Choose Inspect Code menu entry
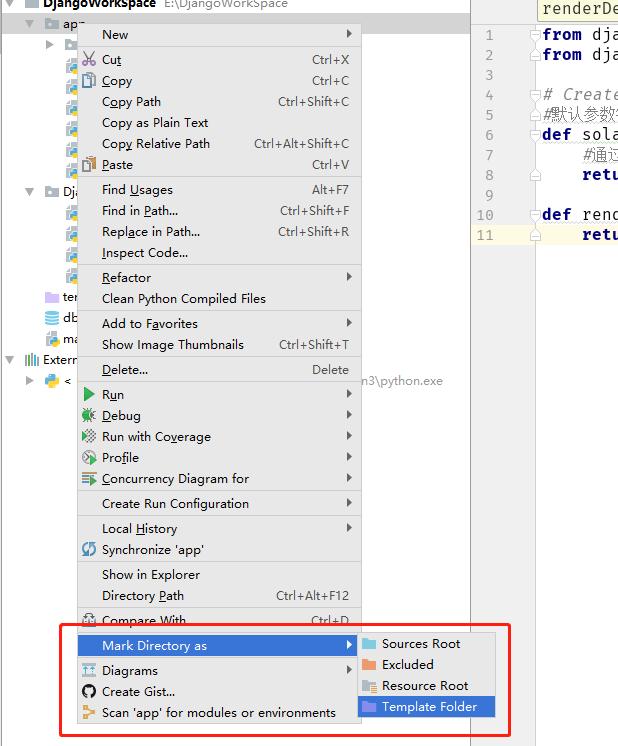Screen dimensions: 618x746 [219, 253]
